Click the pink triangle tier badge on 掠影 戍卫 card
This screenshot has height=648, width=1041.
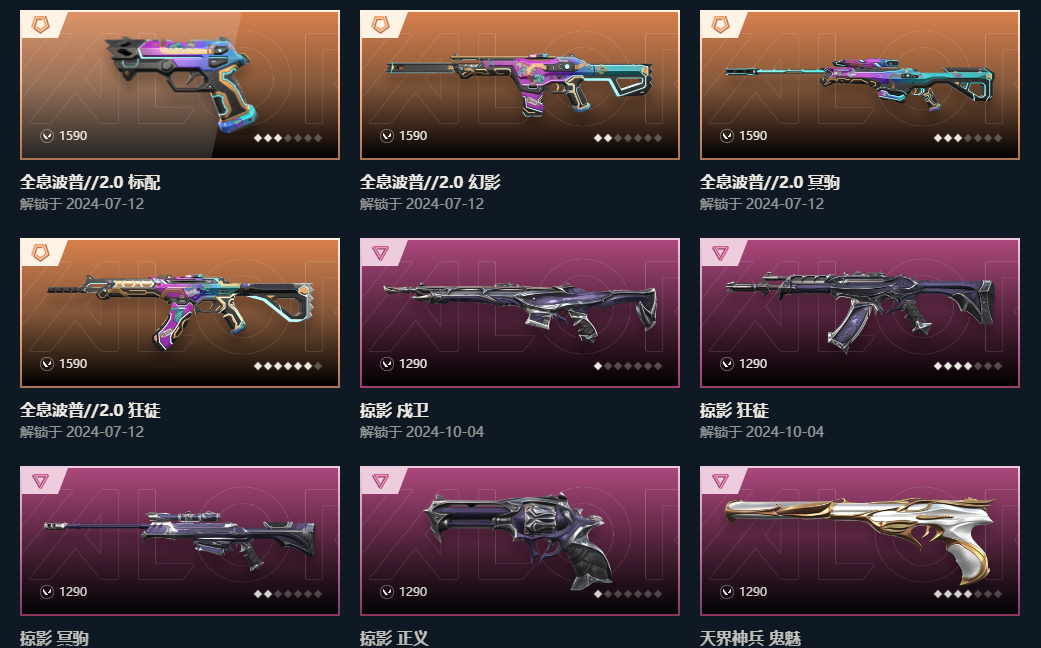pos(380,253)
